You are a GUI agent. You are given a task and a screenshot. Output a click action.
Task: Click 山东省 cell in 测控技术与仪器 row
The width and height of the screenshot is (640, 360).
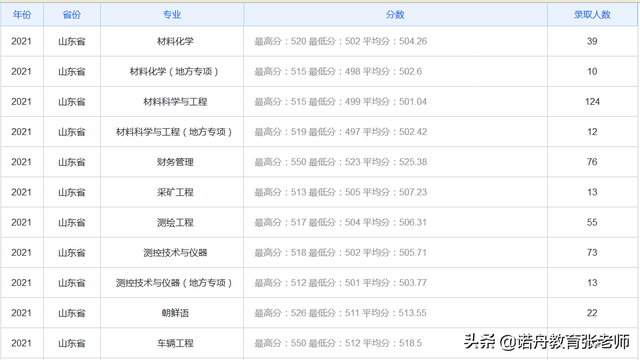[x=72, y=253]
